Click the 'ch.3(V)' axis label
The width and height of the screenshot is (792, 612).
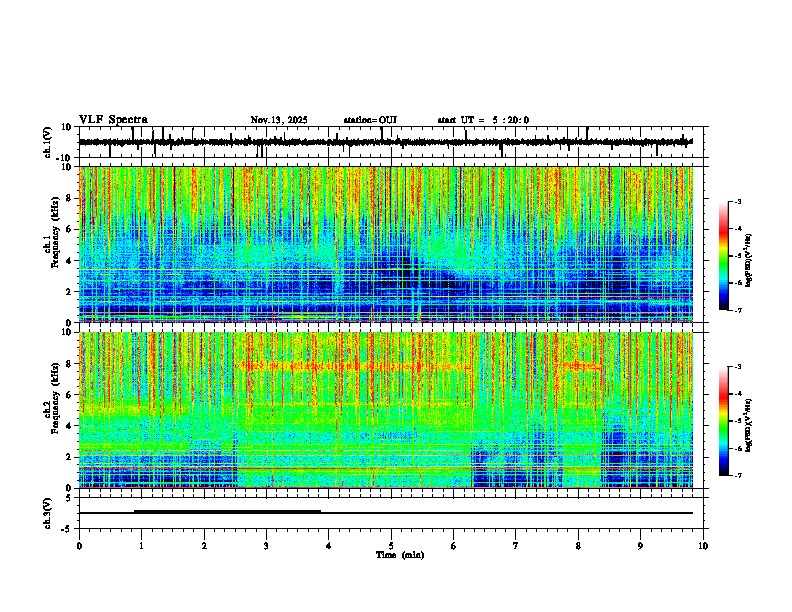48,514
